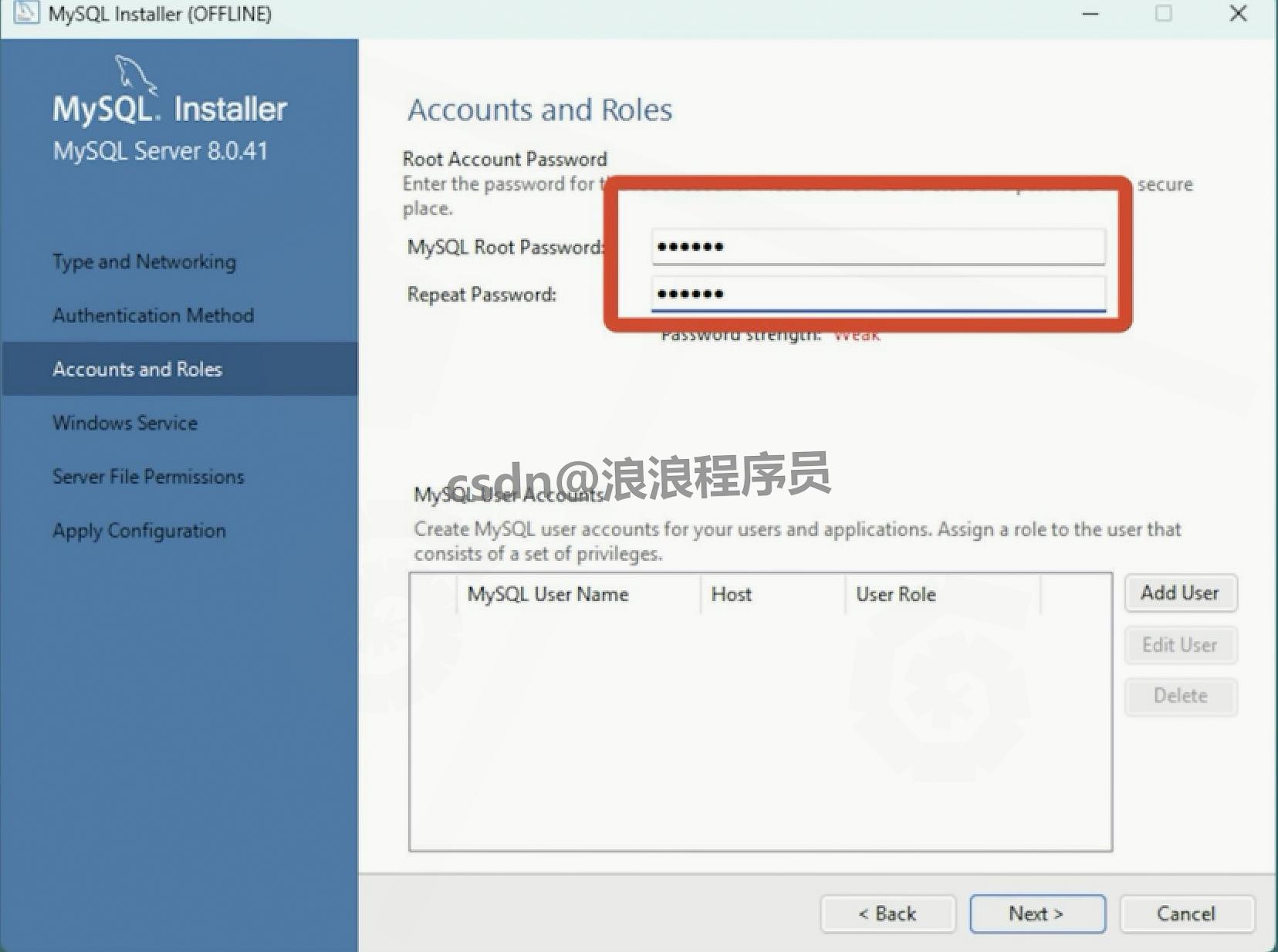Click the Edit User button
This screenshot has width=1278, height=952.
tap(1180, 645)
